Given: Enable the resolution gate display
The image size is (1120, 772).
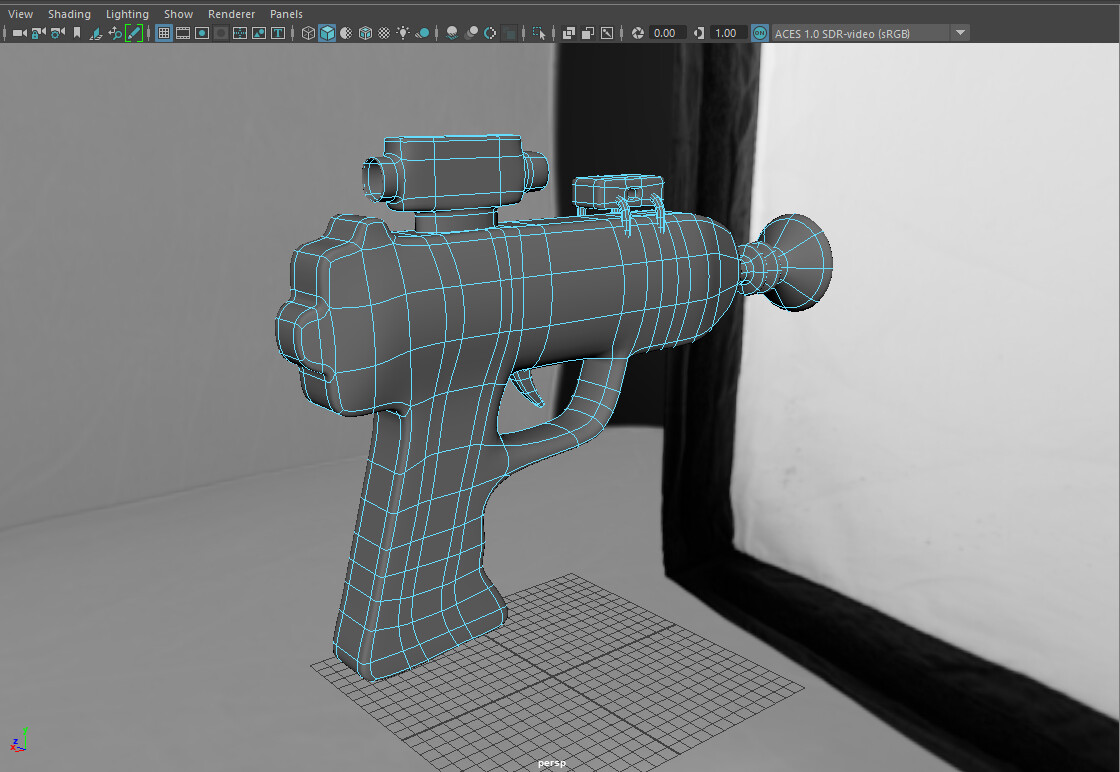Looking at the screenshot, I should (201, 32).
